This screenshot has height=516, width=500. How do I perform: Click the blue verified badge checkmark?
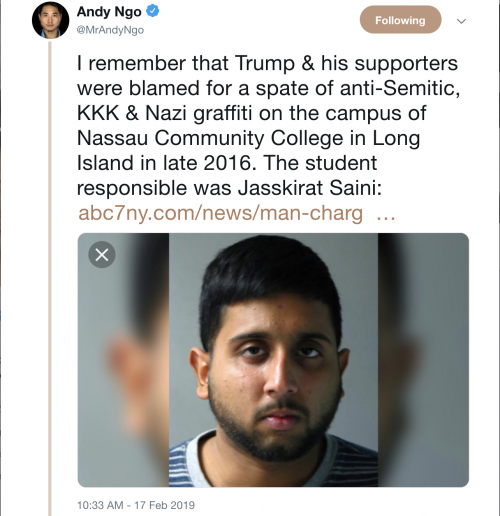click(153, 11)
